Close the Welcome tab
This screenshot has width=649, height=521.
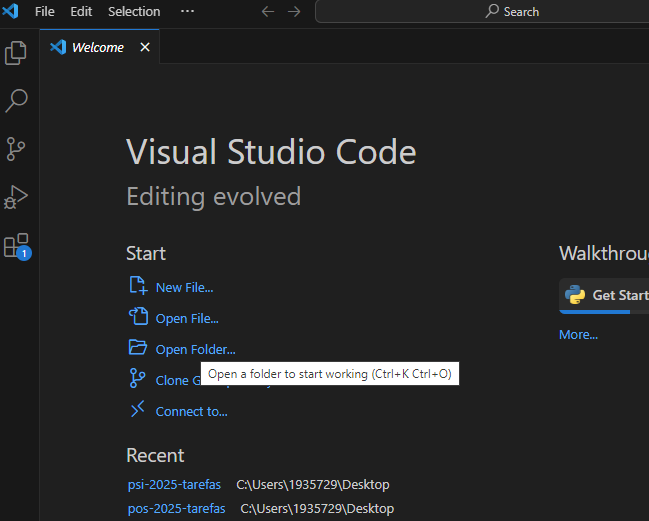click(145, 47)
